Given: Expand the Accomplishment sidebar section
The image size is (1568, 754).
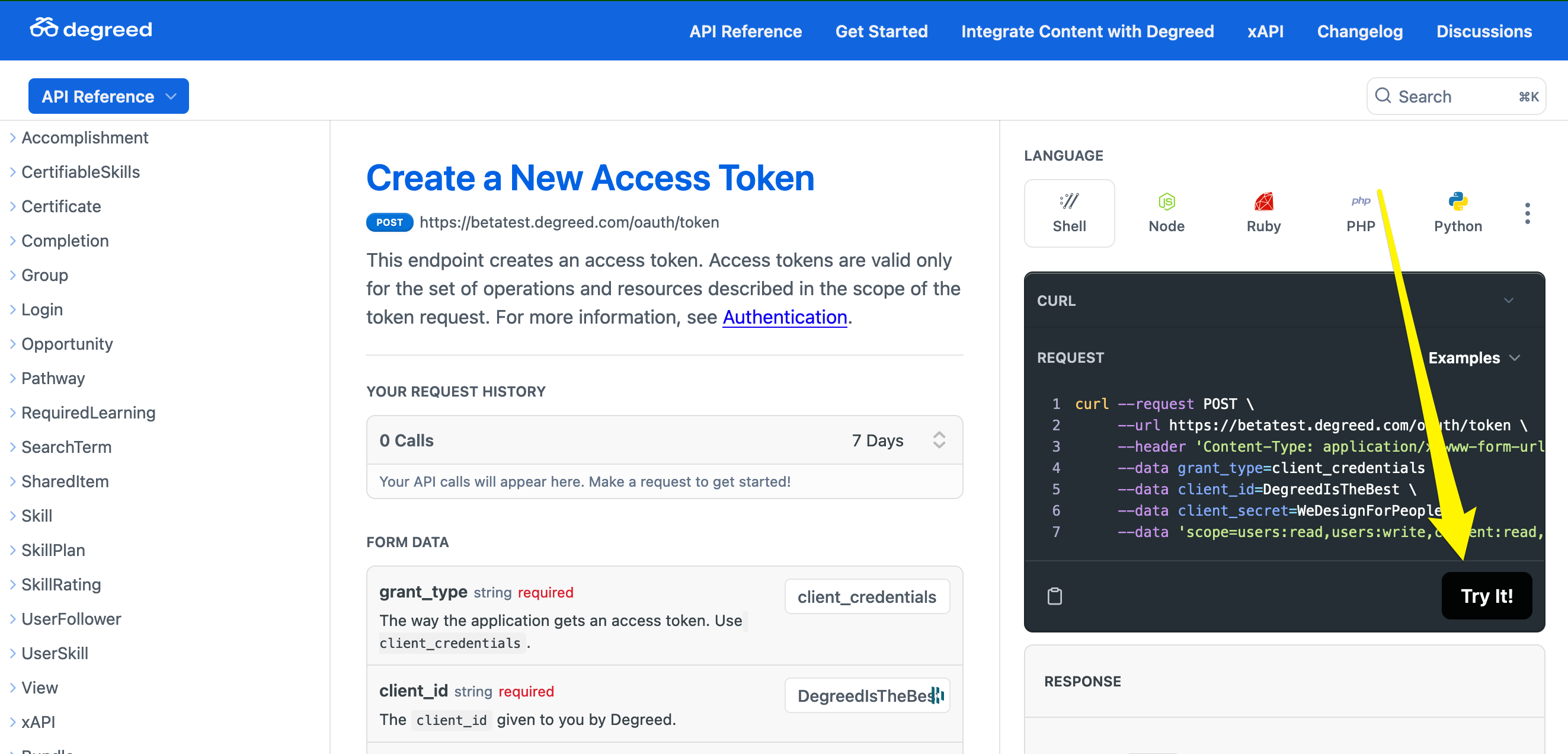Looking at the screenshot, I should coord(85,138).
